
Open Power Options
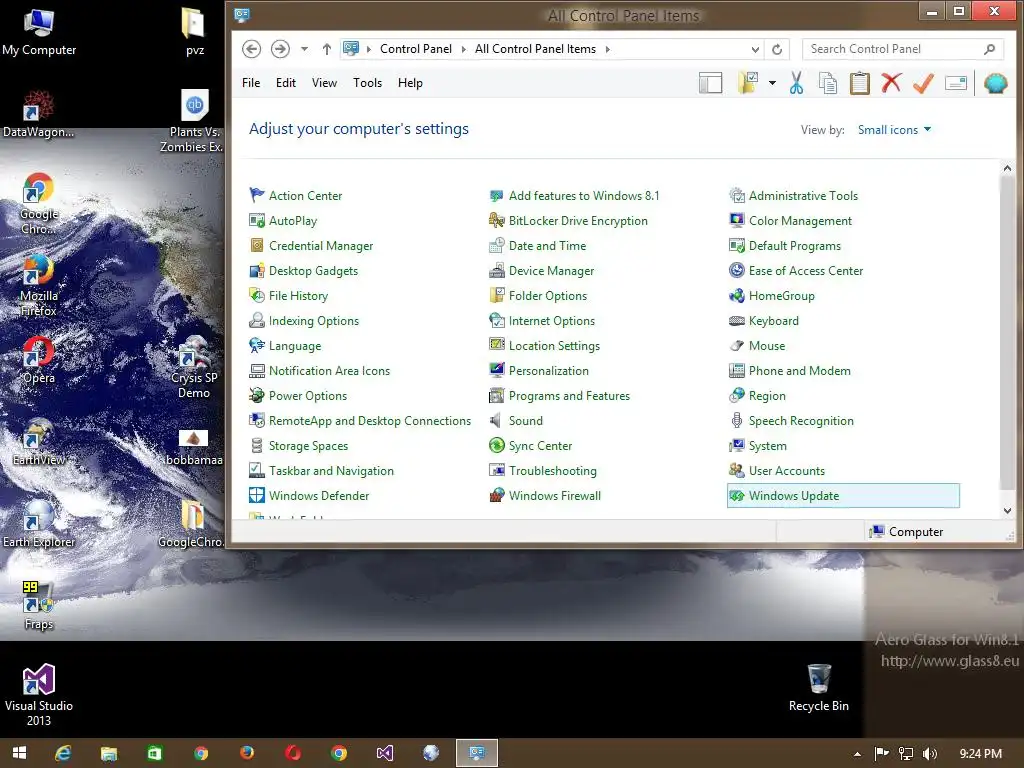coord(298,396)
